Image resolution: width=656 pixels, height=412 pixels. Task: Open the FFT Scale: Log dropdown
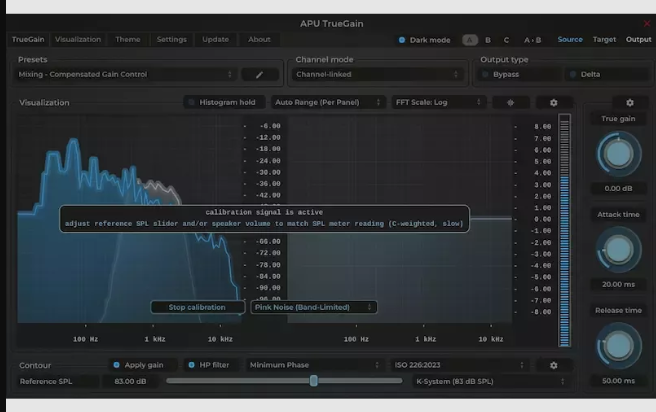click(438, 102)
